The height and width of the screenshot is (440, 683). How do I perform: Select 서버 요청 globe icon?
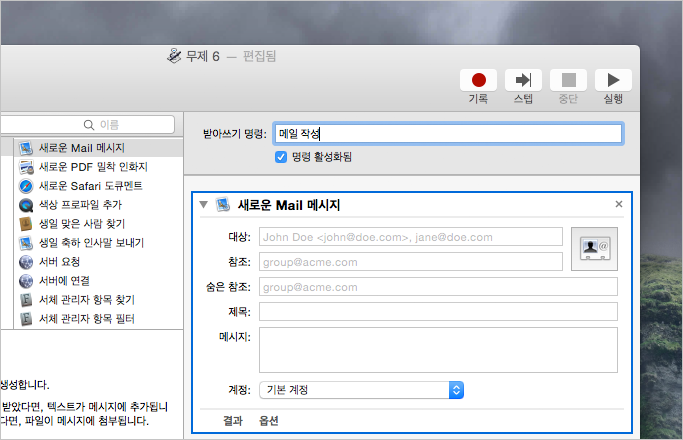pyautogui.click(x=26, y=262)
